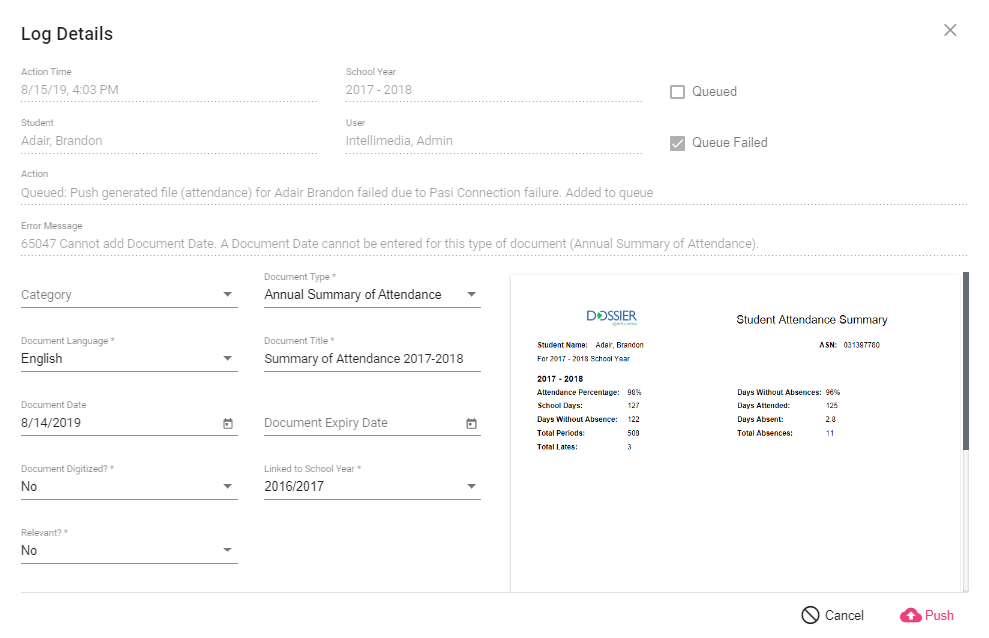This screenshot has width=989, height=638.
Task: Click the Dossier logo in document preview
Action: 612,318
